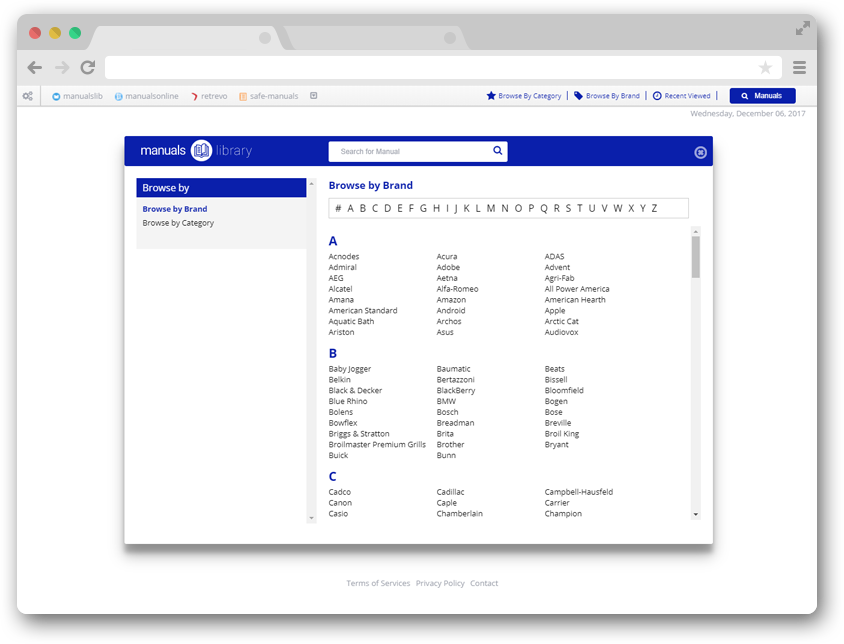Jump to brands under the # index
The height and width of the screenshot is (644, 844).
click(x=338, y=208)
